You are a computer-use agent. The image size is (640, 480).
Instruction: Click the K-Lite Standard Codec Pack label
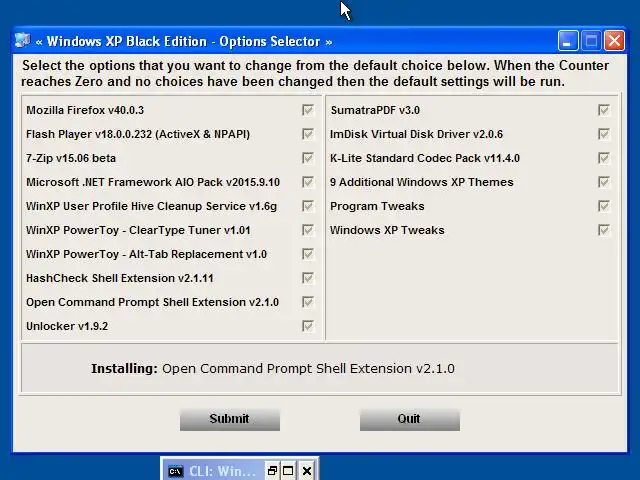(425, 158)
